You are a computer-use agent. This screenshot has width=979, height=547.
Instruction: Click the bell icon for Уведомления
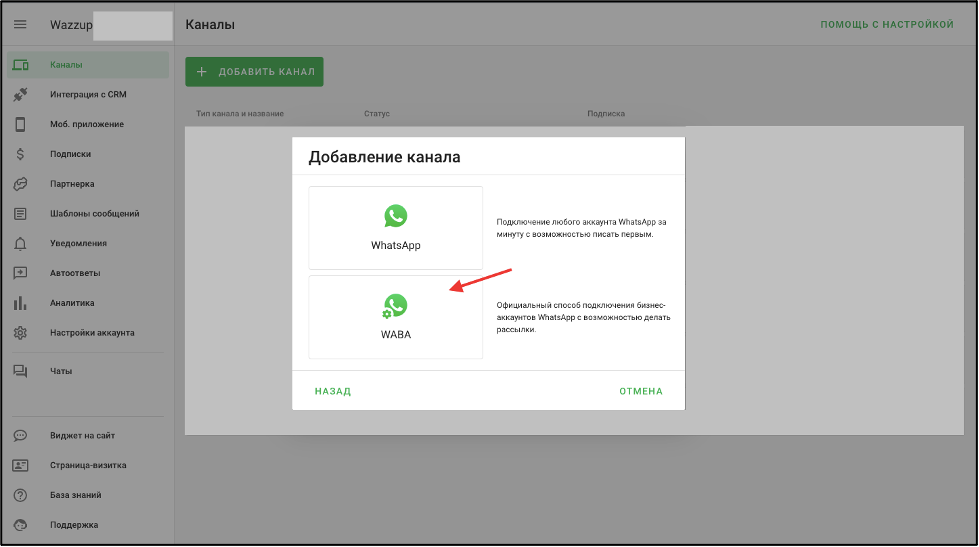click(20, 244)
